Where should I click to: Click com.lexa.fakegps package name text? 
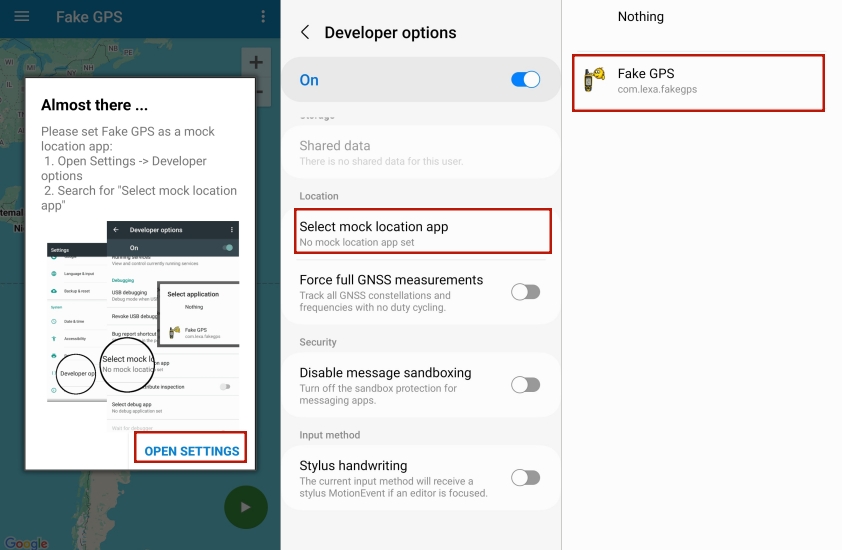[x=657, y=89]
